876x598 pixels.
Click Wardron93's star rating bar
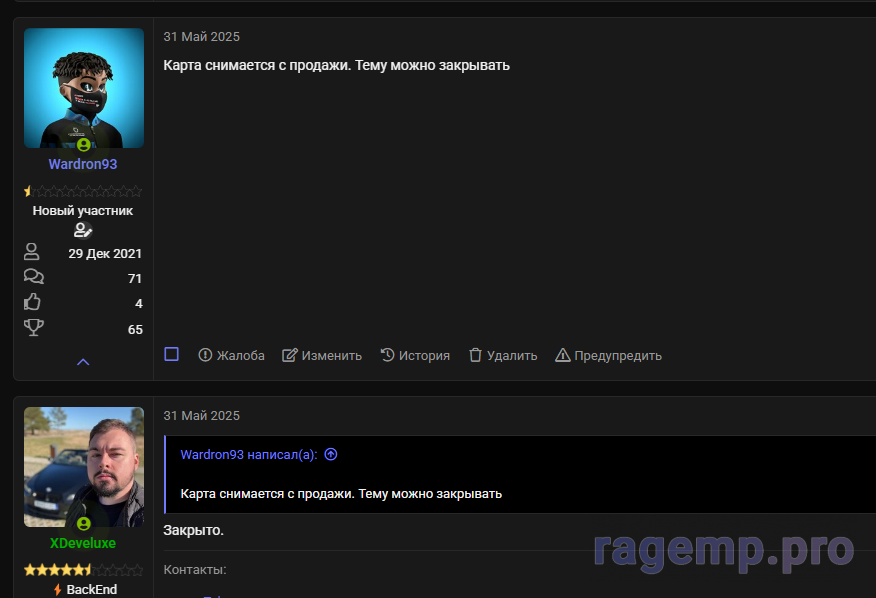pyautogui.click(x=83, y=192)
